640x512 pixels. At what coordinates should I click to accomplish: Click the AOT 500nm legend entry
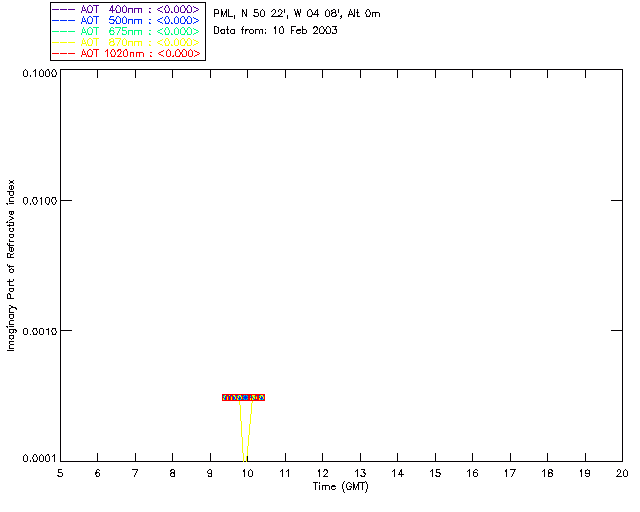tap(126, 20)
